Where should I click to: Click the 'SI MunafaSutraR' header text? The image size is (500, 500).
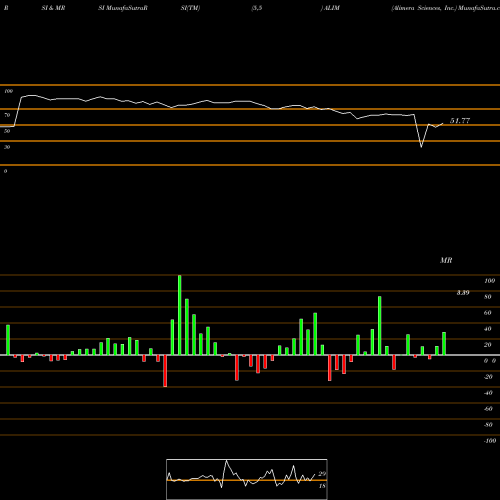123,8
